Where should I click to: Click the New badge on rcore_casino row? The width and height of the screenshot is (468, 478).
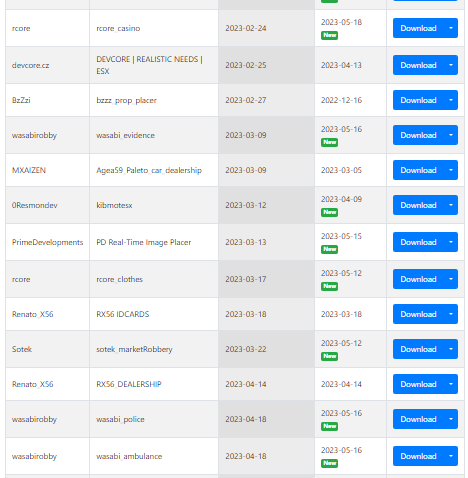[x=329, y=35]
